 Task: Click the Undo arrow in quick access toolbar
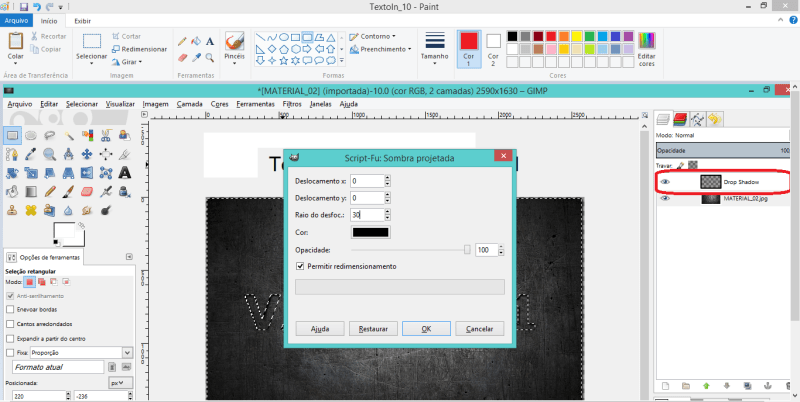[37, 6]
